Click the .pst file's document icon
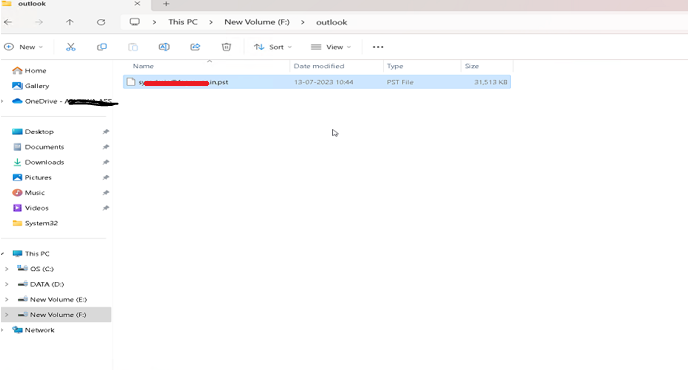Image resolution: width=688 pixels, height=374 pixels. click(131, 82)
